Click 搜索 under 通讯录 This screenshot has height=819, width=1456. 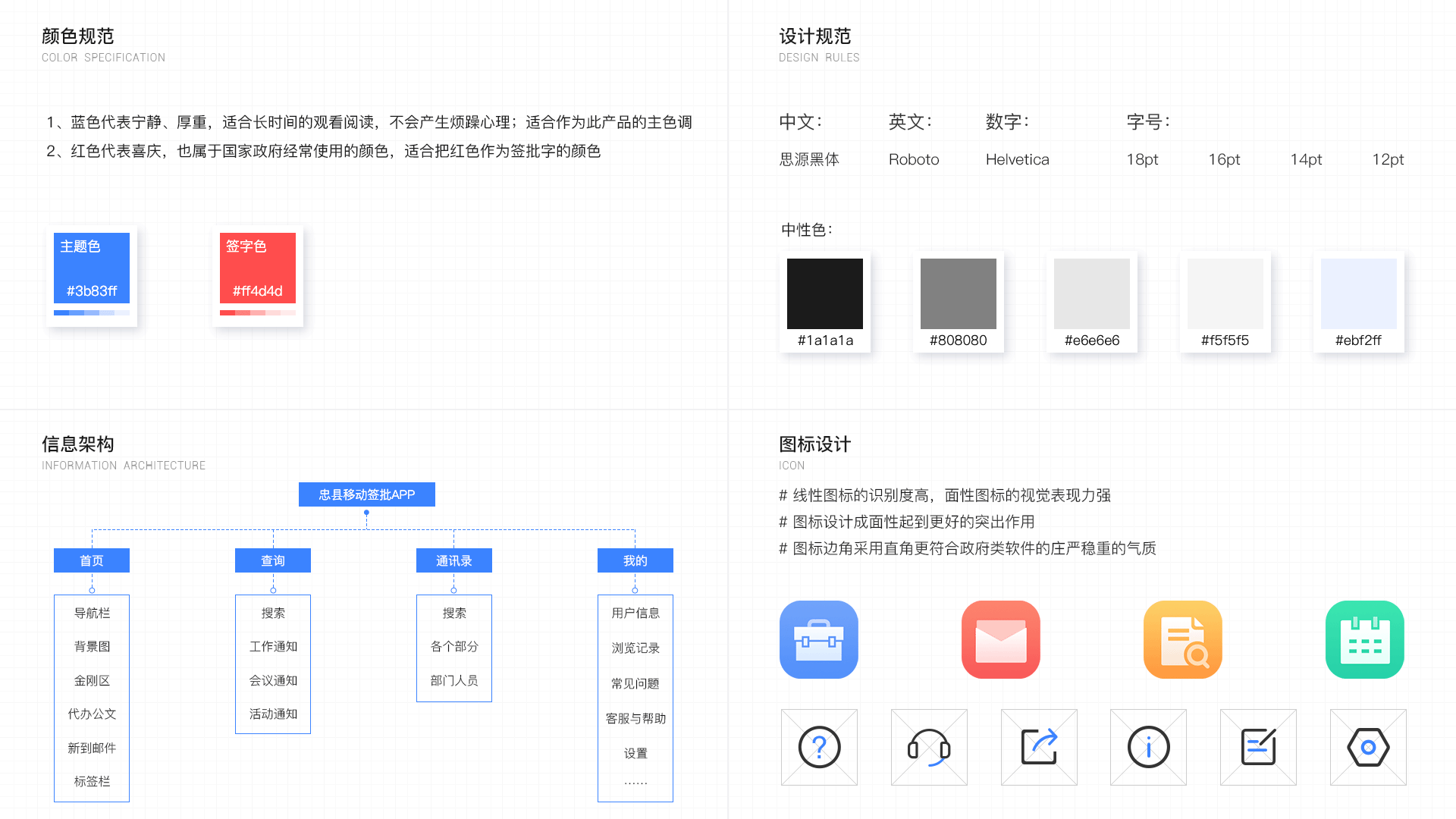point(454,613)
